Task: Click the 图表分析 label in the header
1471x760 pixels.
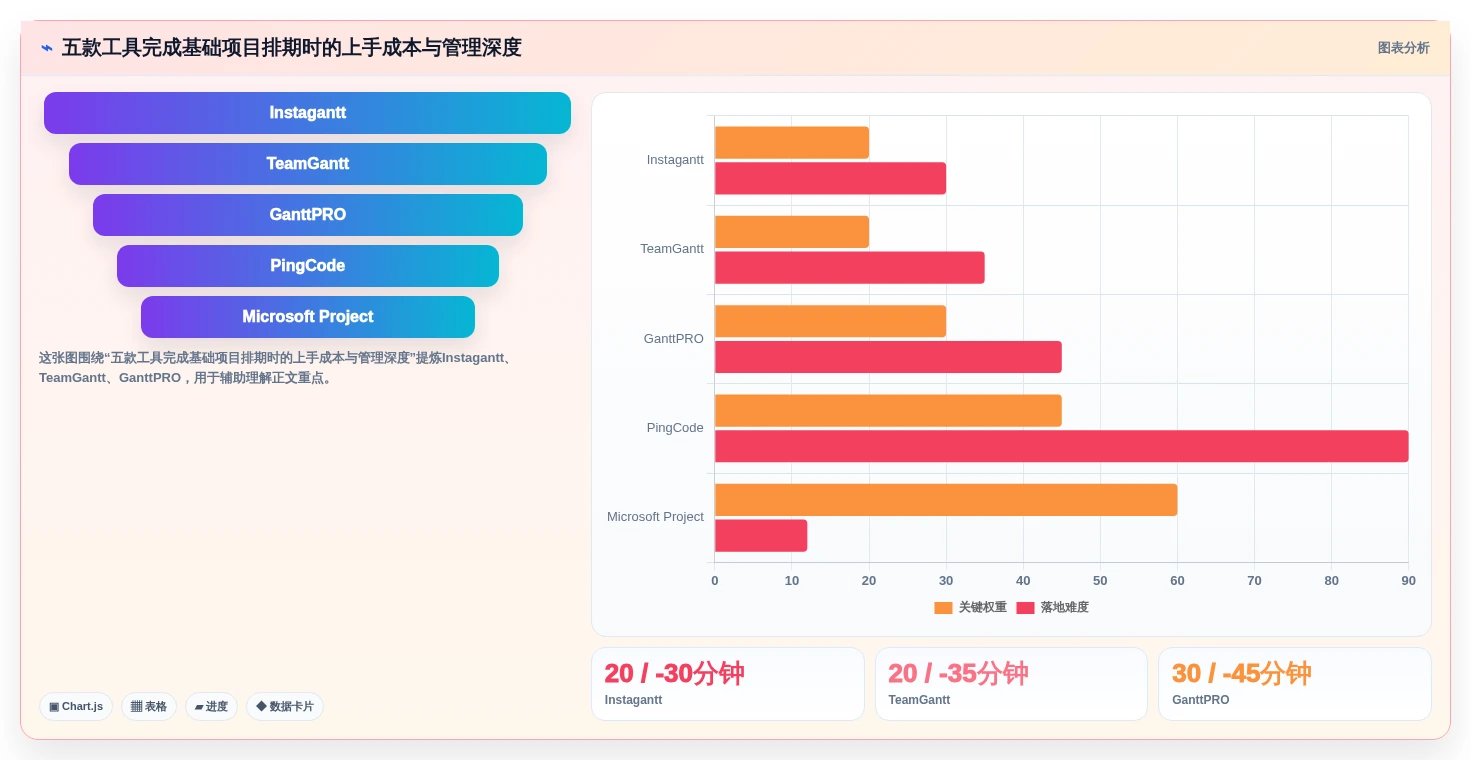Action: coord(1403,48)
